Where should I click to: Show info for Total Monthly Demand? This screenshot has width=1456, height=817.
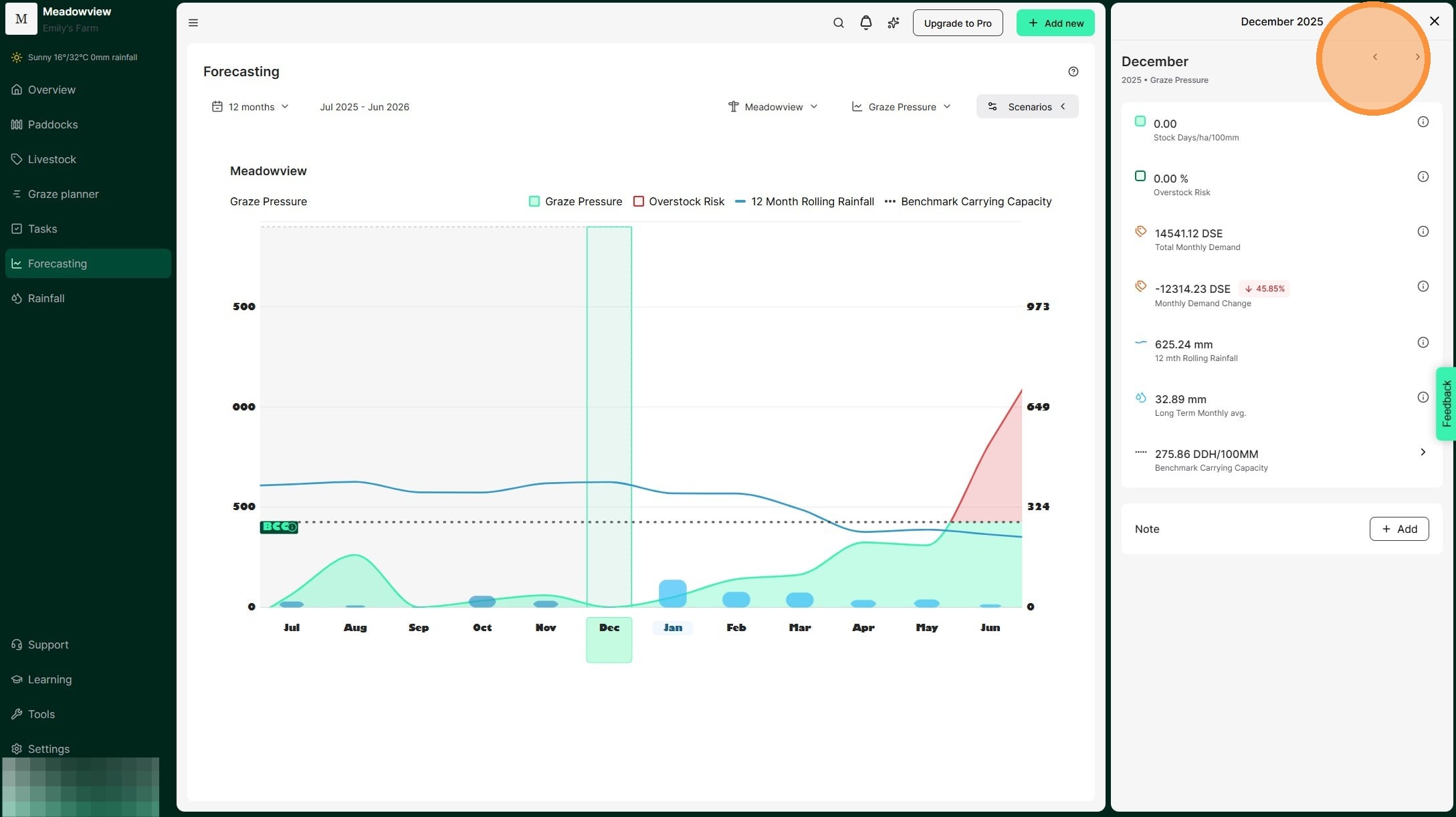tap(1423, 231)
